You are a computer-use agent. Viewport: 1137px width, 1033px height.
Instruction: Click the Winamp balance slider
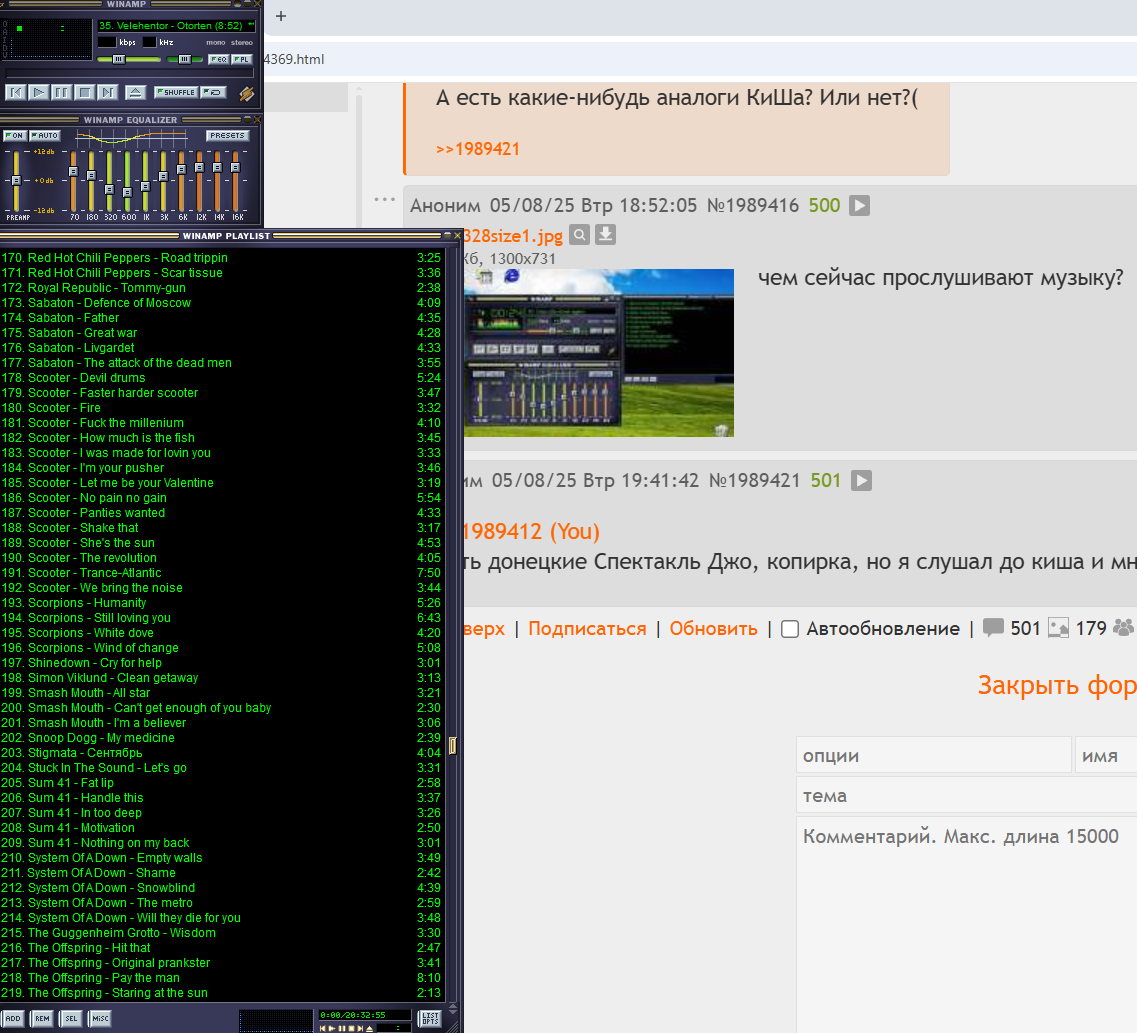(185, 59)
